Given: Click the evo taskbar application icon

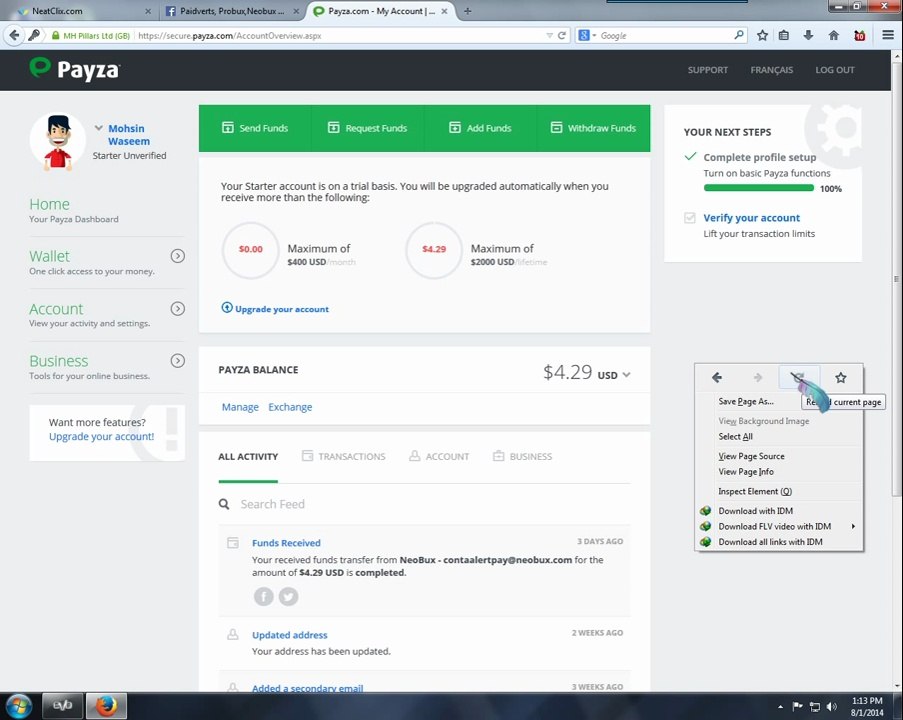Looking at the screenshot, I should [x=62, y=706].
